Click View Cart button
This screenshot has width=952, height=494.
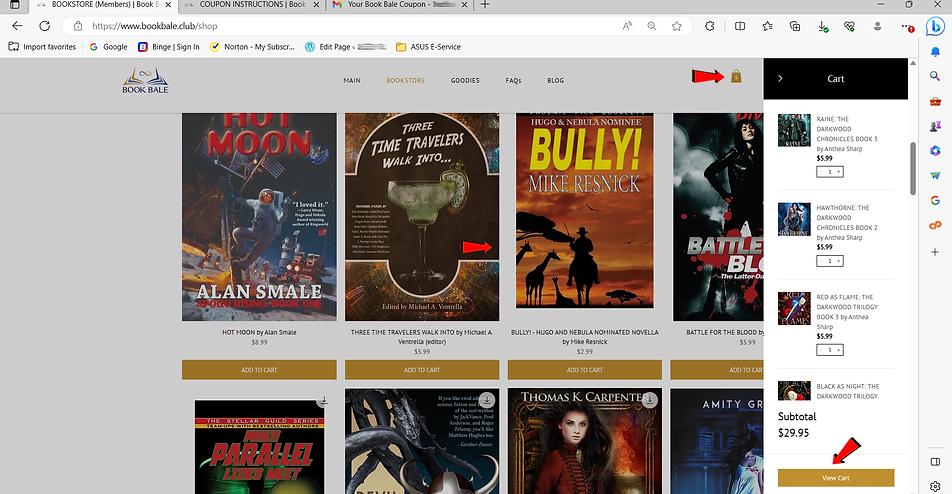click(836, 478)
